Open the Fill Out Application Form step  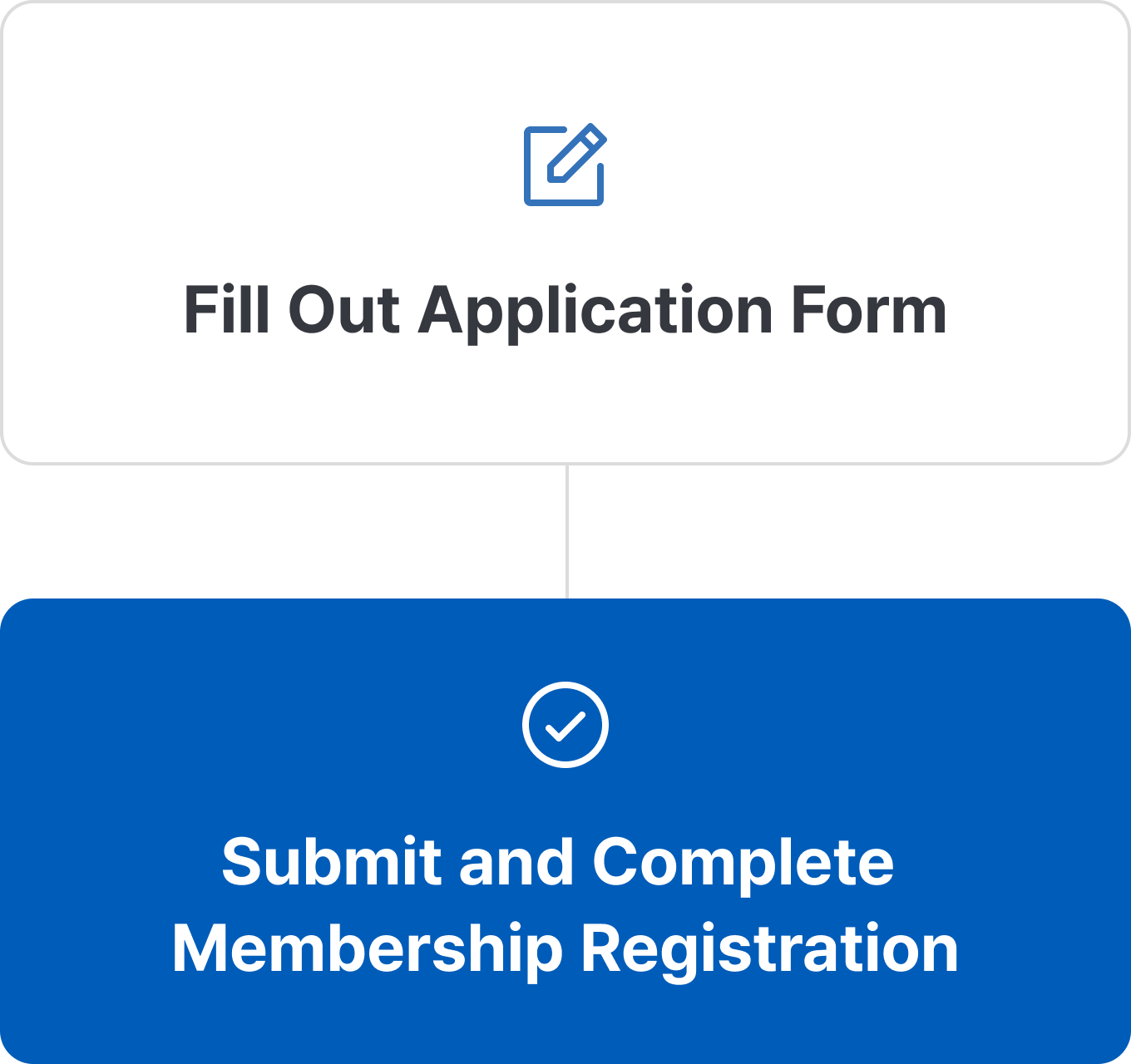[x=565, y=311]
